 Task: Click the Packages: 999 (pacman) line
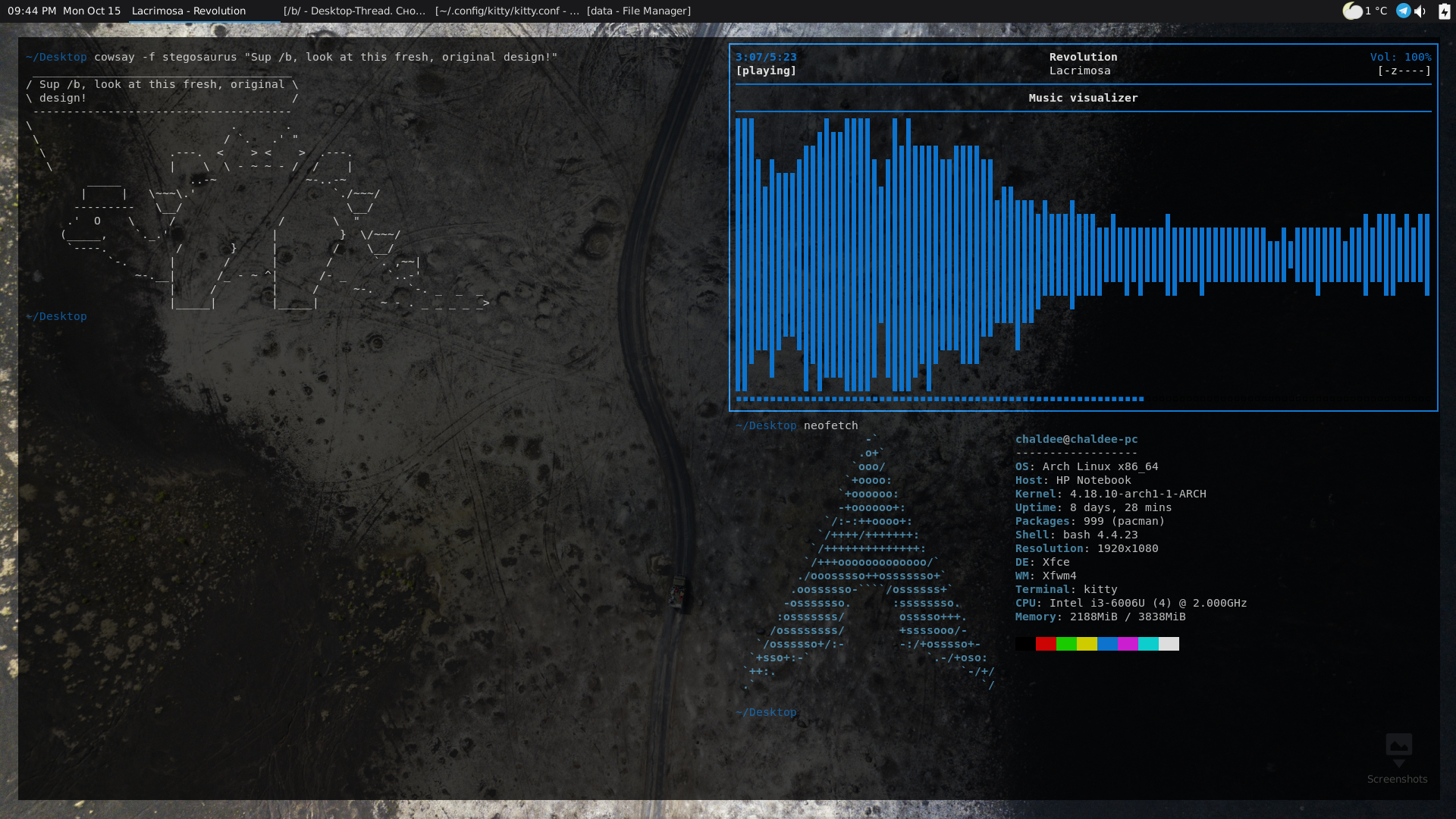[x=1090, y=521]
